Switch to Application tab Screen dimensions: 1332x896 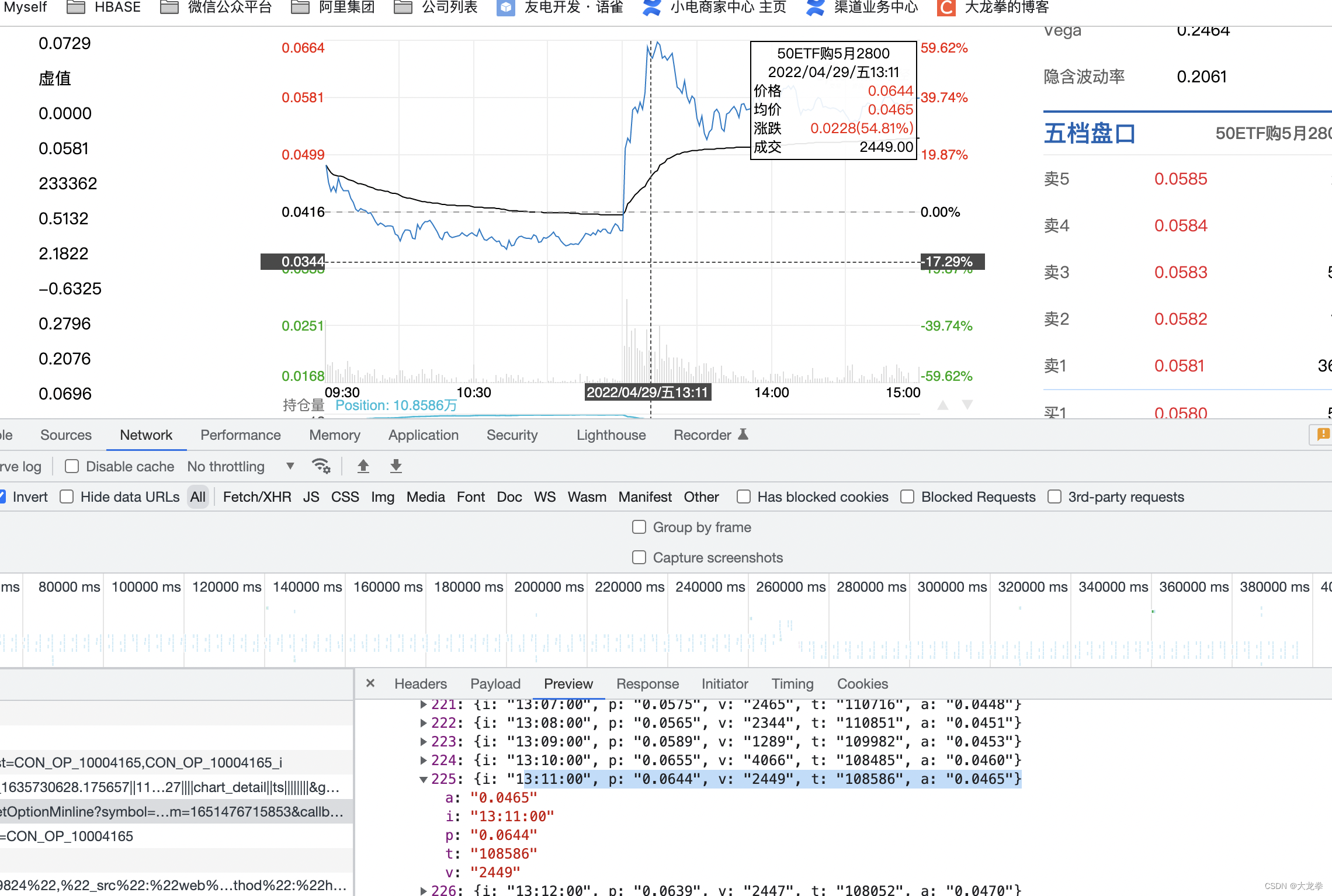coord(424,435)
